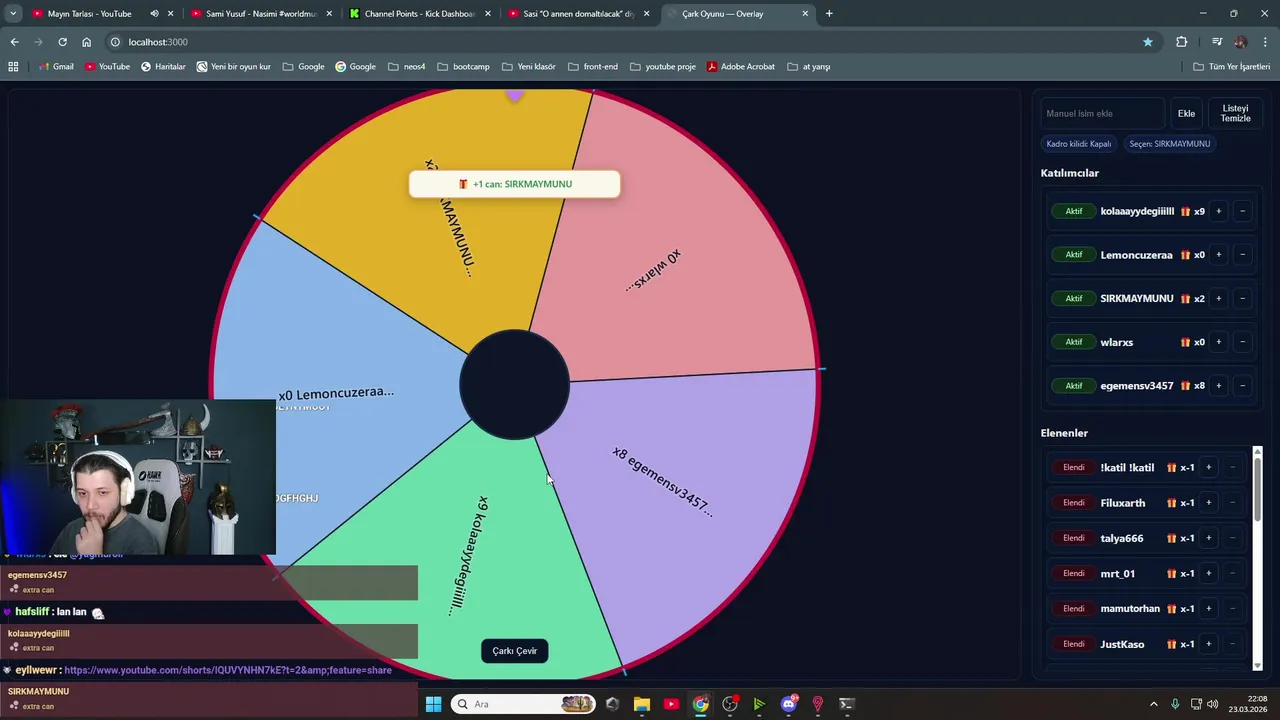Open the Gmail bookmark
The height and width of the screenshot is (720, 1280).
tap(56, 67)
